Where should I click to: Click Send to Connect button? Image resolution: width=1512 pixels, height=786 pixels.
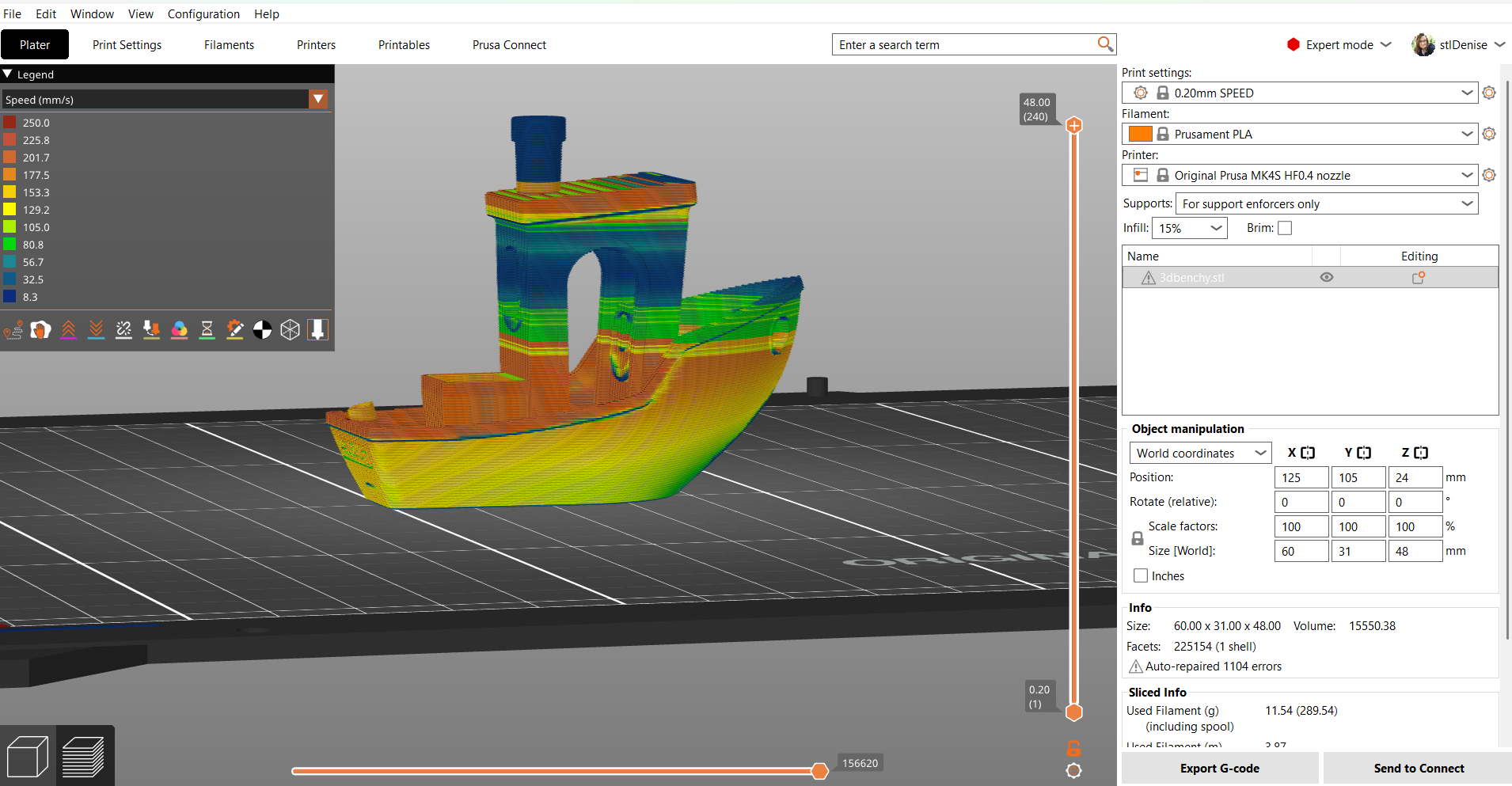1419,768
